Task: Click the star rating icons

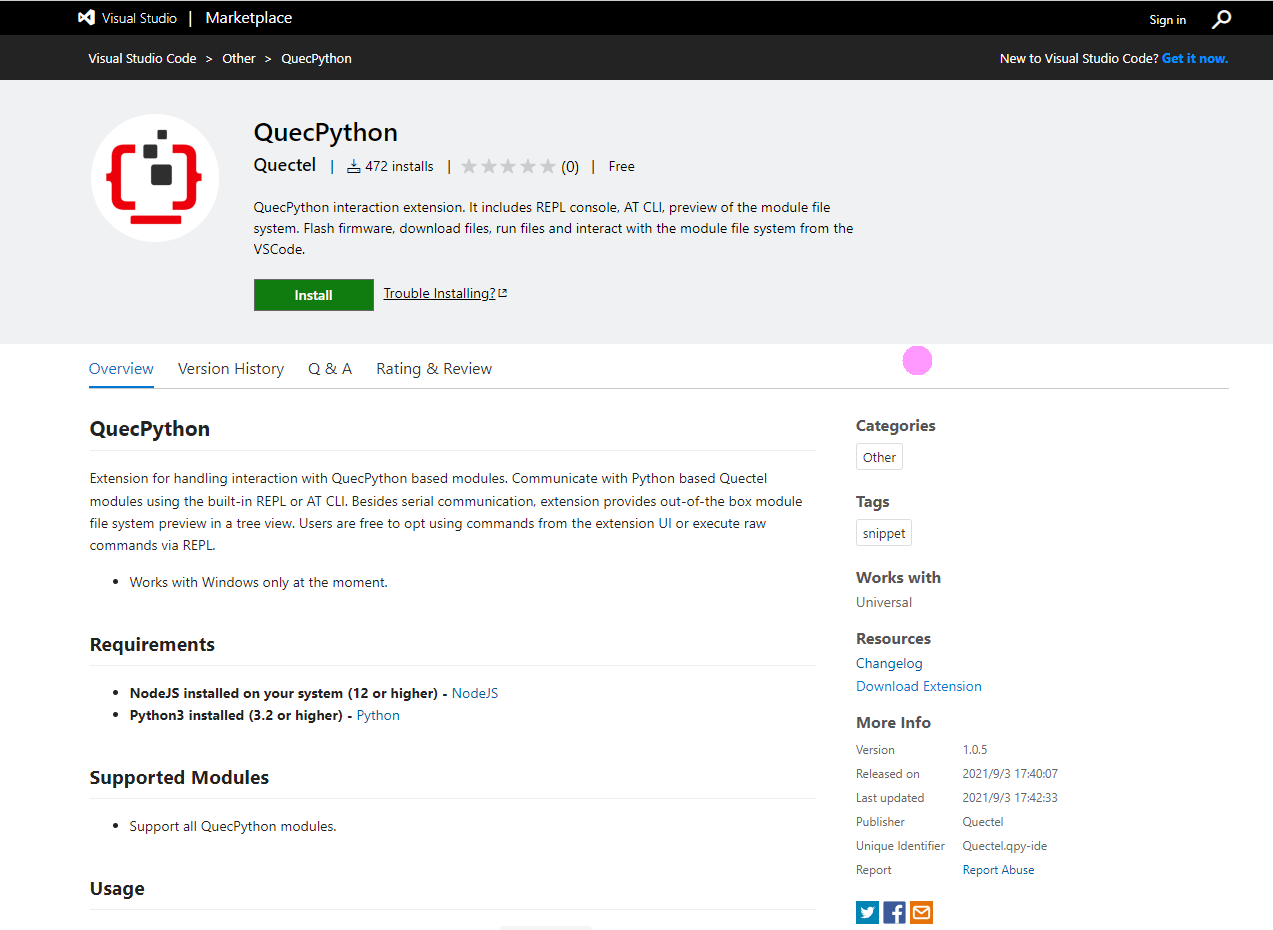Action: point(508,167)
